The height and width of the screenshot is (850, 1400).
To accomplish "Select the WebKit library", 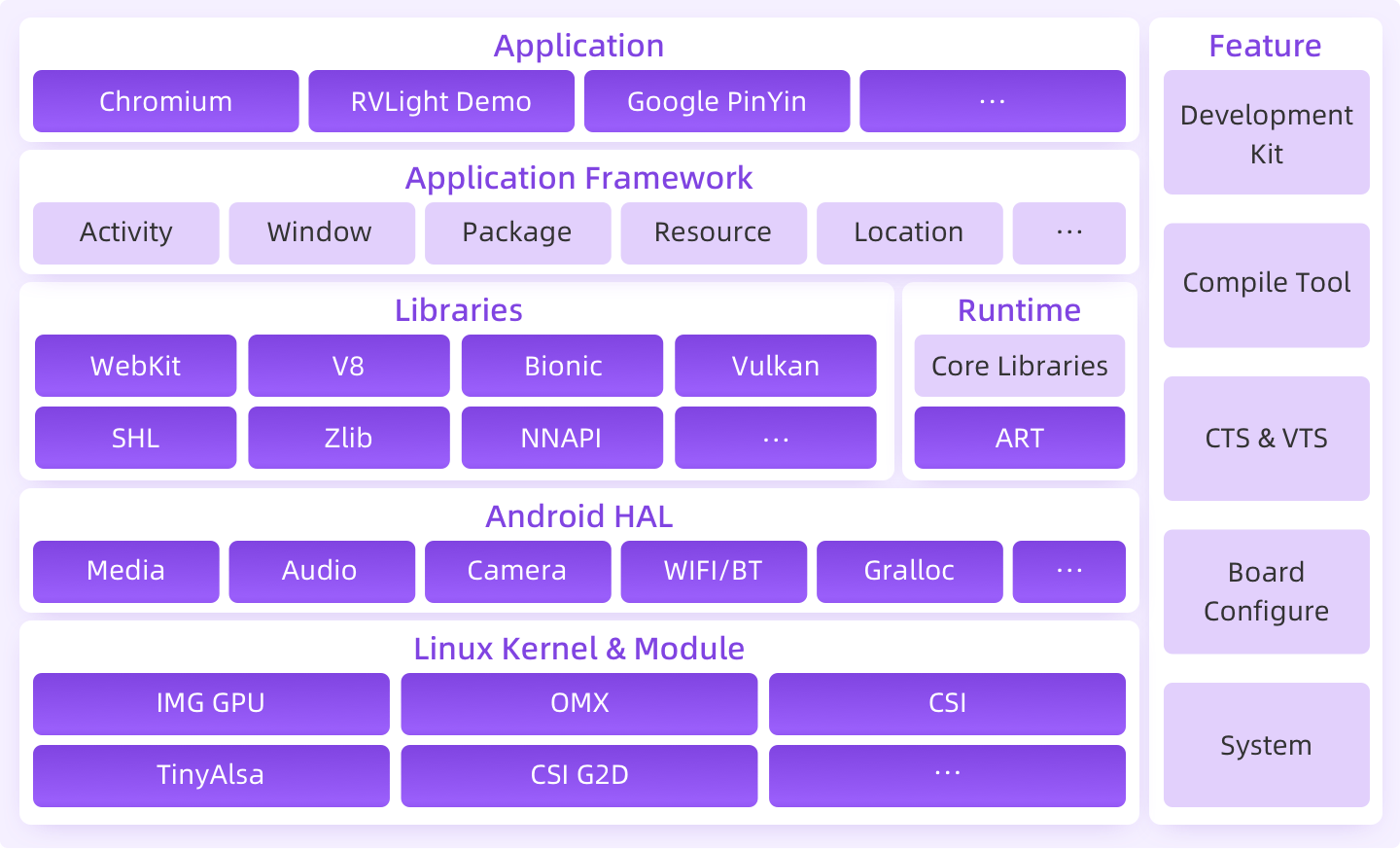I will (x=135, y=366).
